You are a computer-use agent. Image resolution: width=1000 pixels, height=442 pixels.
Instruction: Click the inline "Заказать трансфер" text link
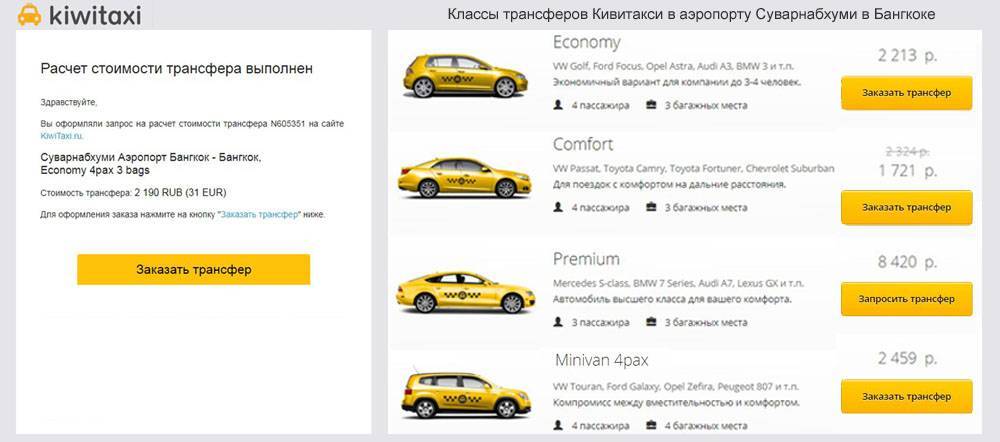click(x=258, y=214)
